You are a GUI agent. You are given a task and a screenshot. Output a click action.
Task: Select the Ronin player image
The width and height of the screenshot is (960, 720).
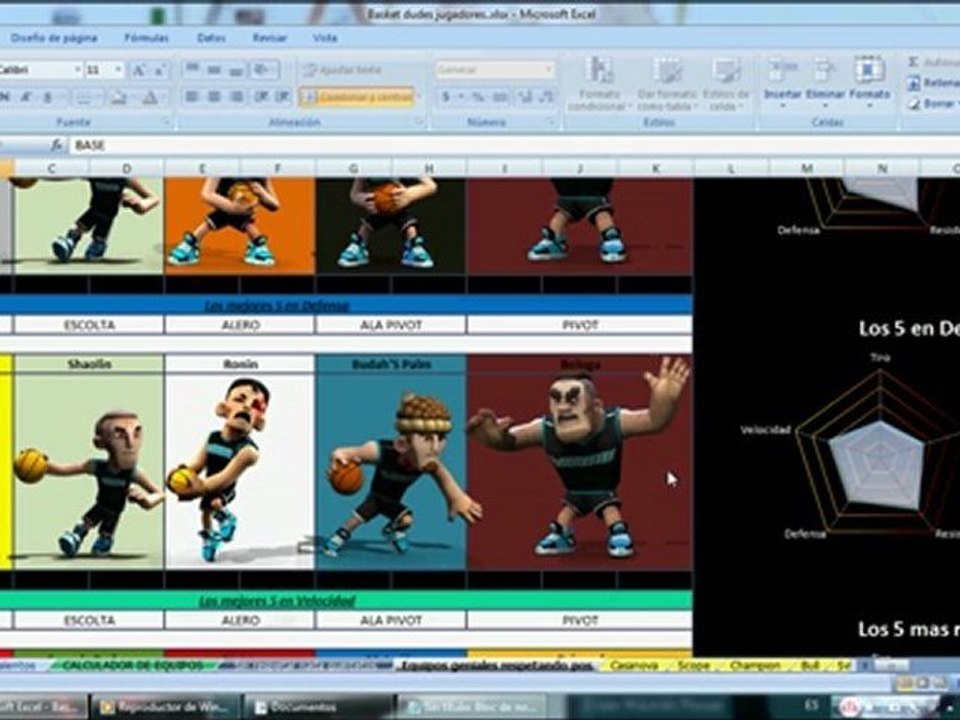tap(239, 471)
